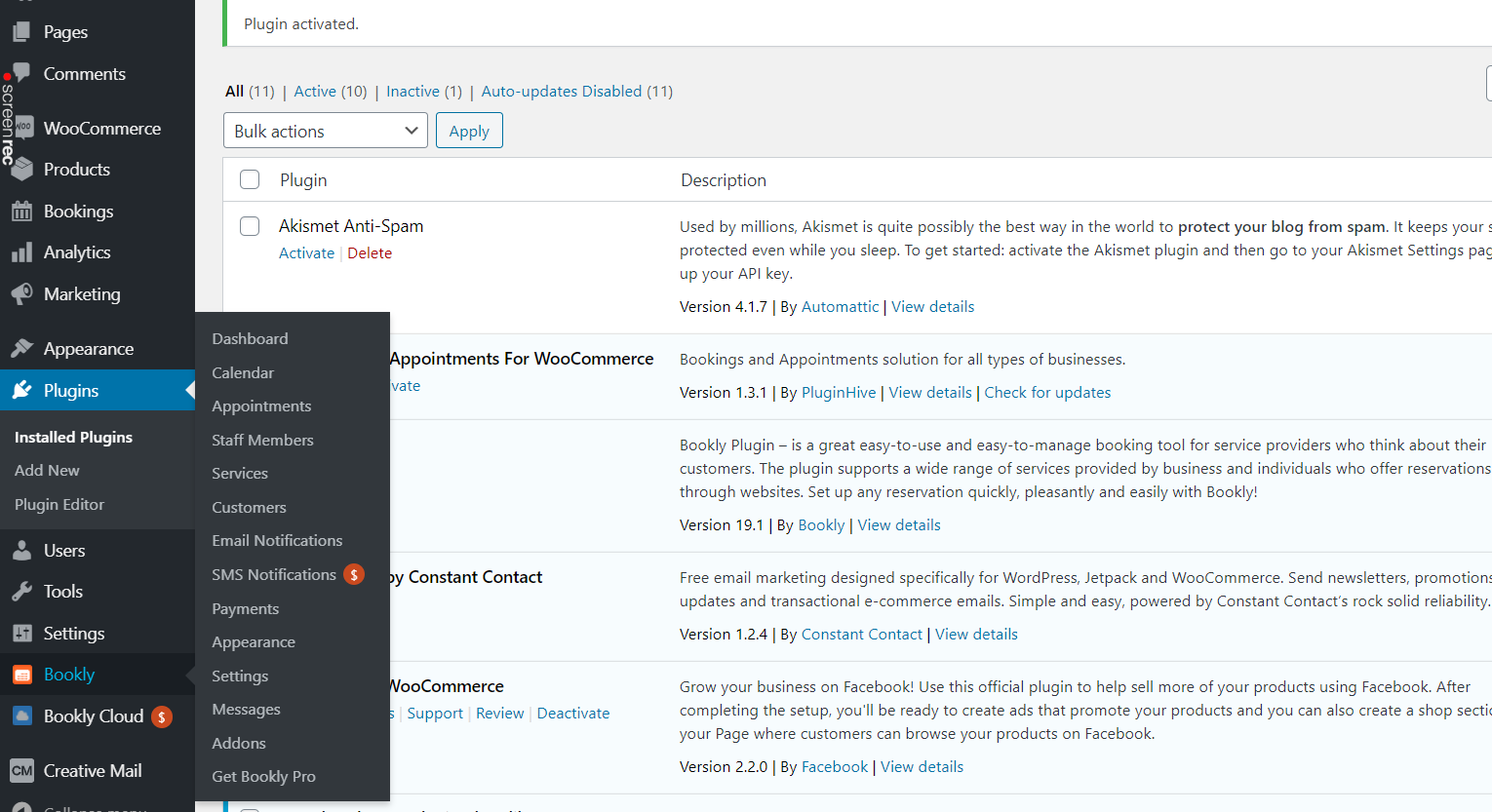Deactivate the Facebook for WooCommerce plugin
Image resolution: width=1492 pixels, height=812 pixels.
pos(572,713)
